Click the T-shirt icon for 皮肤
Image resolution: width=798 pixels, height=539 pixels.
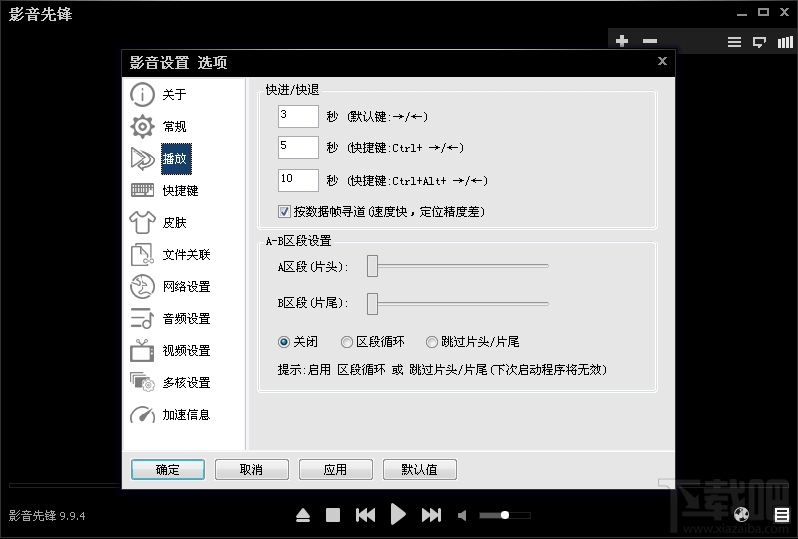(142, 222)
